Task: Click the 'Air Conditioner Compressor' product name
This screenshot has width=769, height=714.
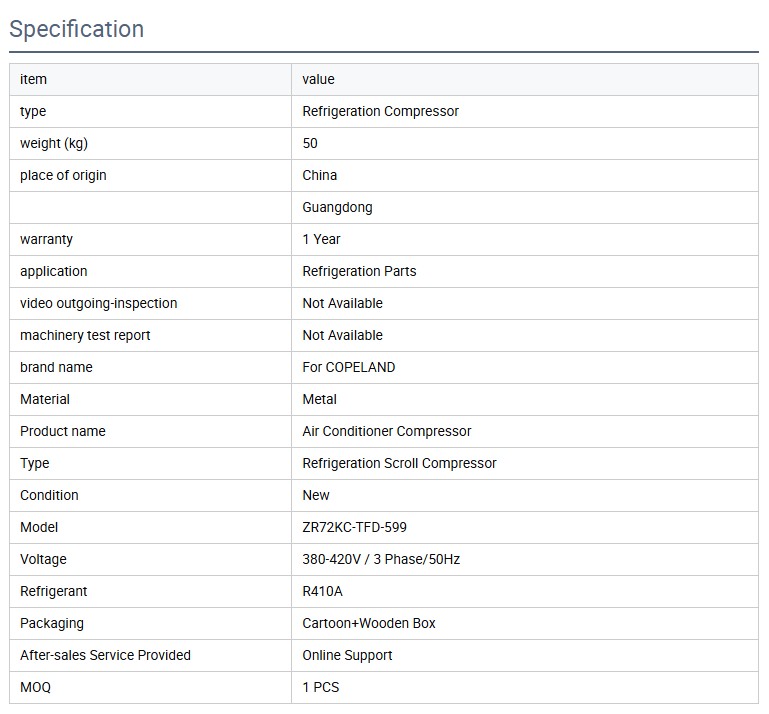Action: (x=386, y=431)
